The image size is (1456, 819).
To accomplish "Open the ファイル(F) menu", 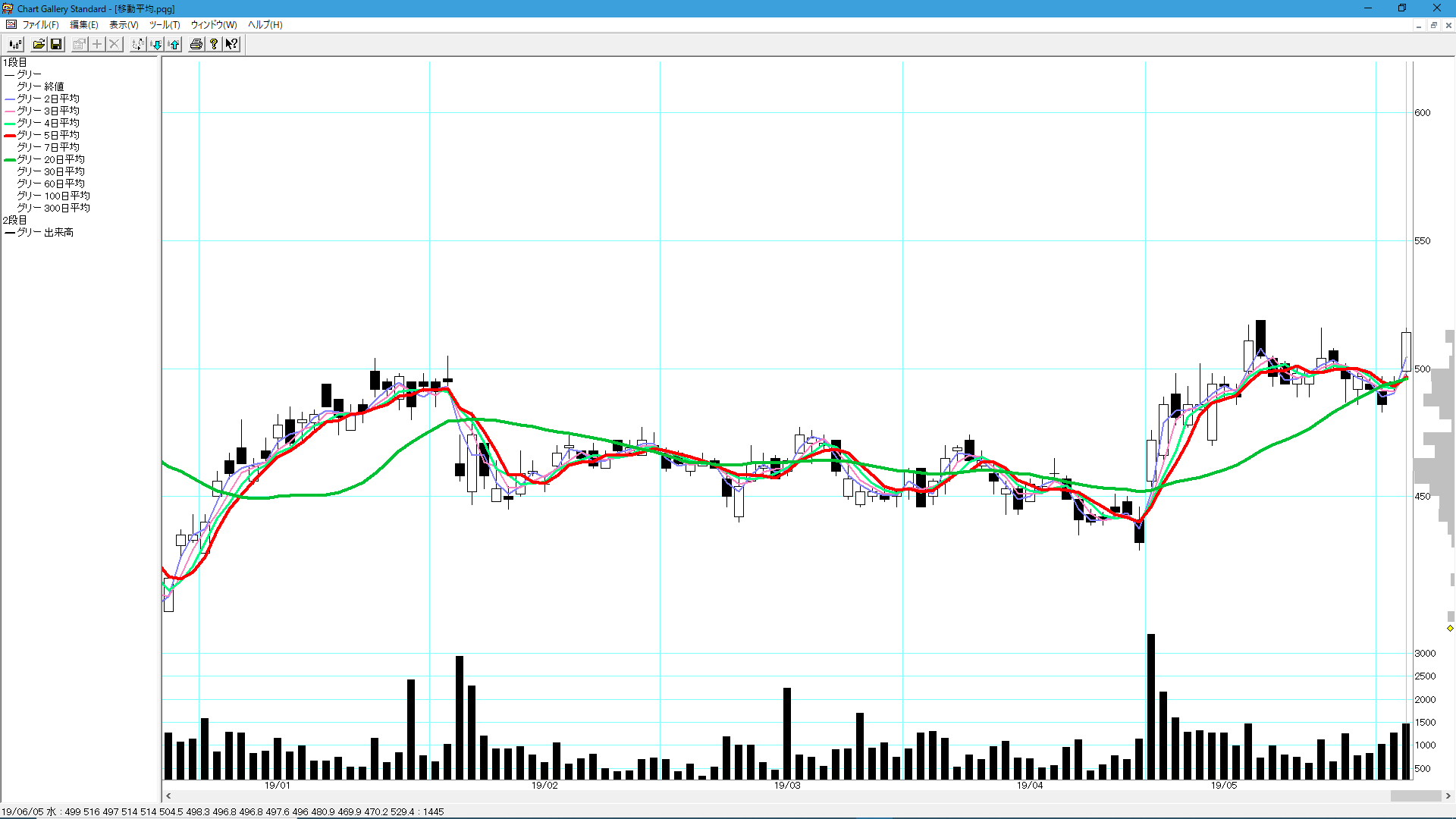I will pos(39,25).
